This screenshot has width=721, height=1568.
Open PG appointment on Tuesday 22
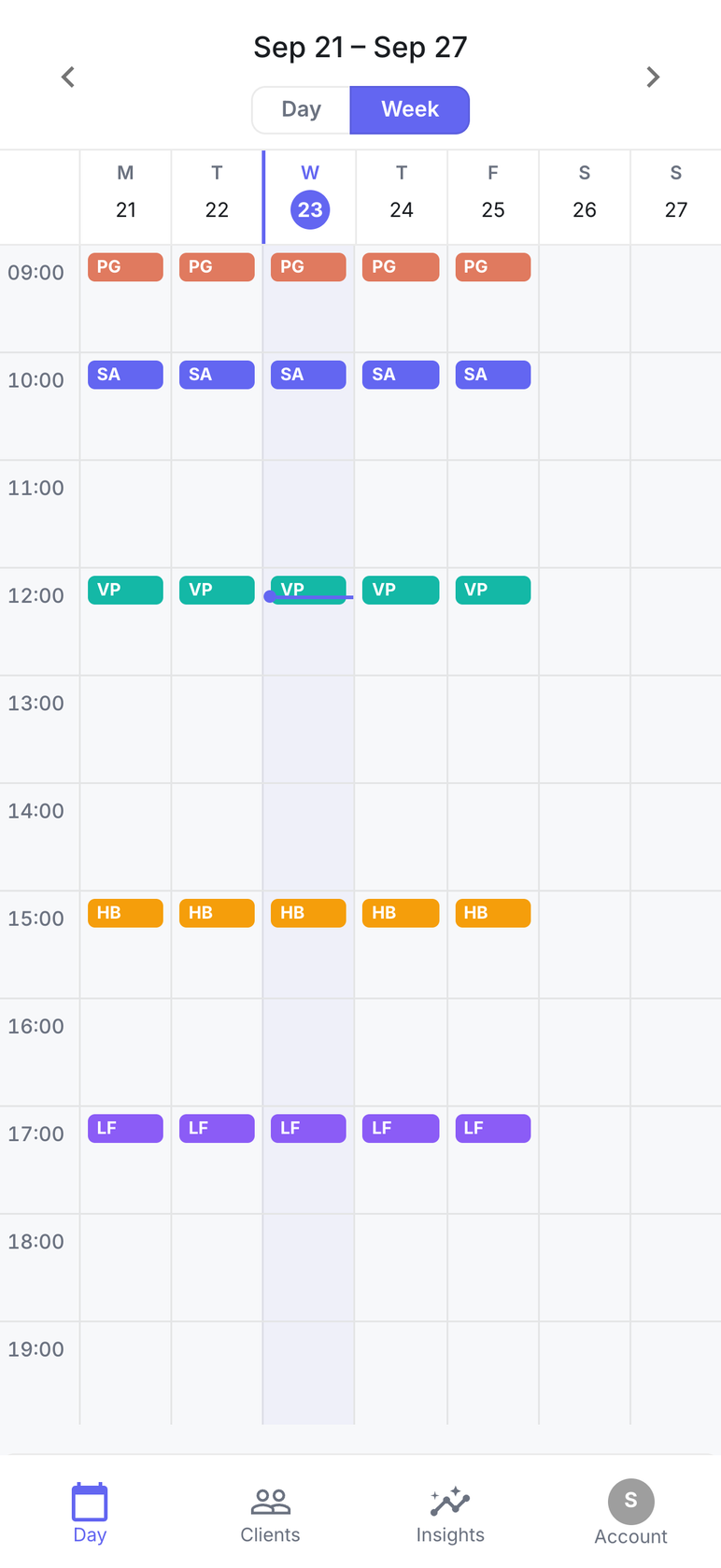(x=217, y=267)
